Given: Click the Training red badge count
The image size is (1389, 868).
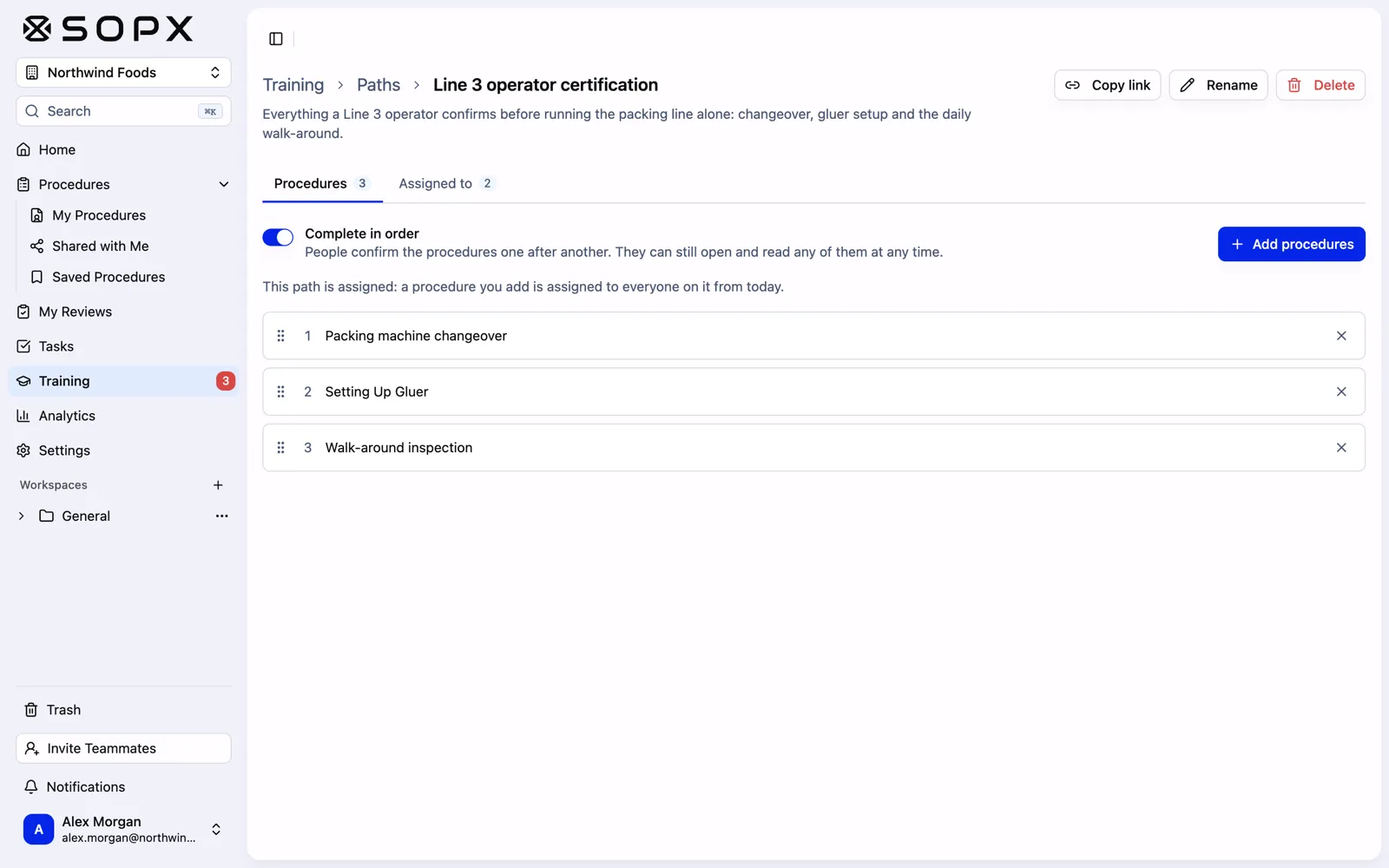Looking at the screenshot, I should click(226, 381).
